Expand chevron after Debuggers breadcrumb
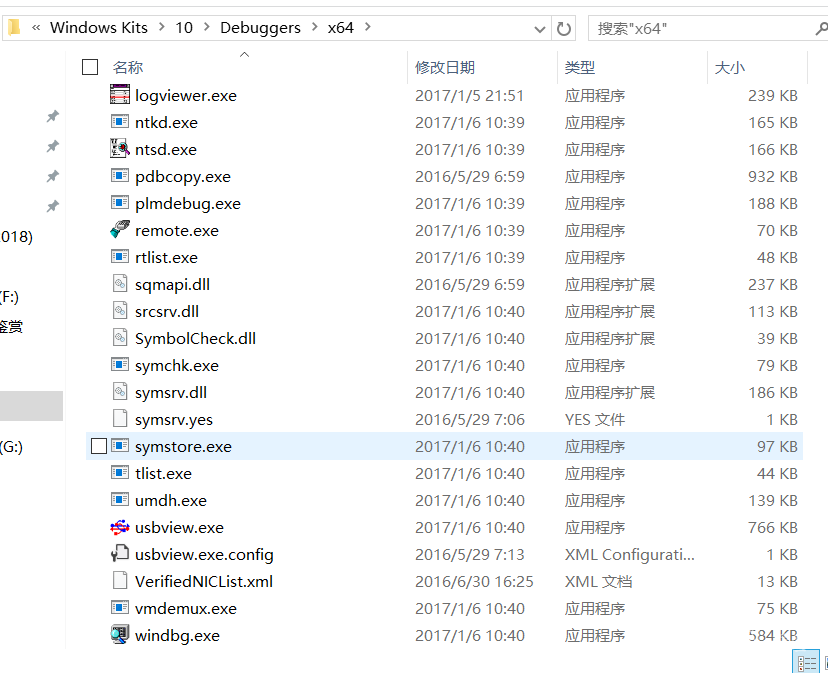Viewport: 828px width, 673px height. coord(315,27)
